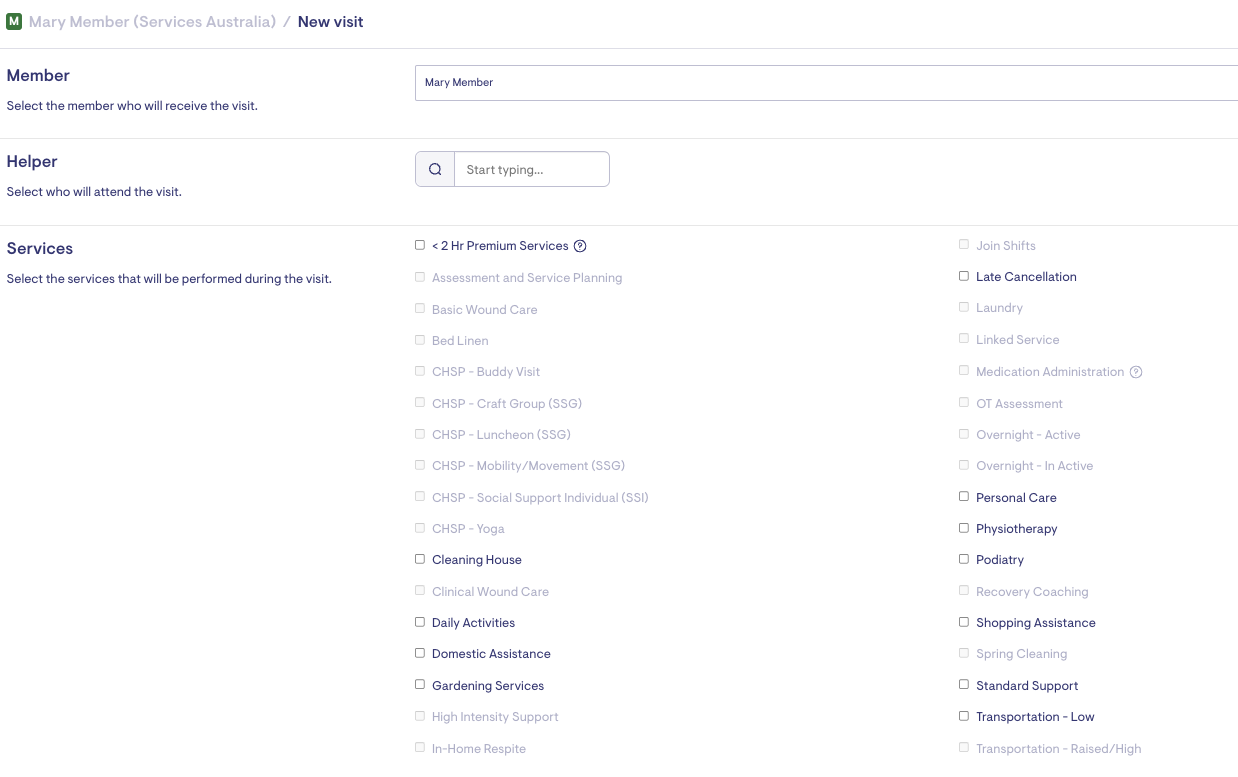This screenshot has width=1238, height=777.
Task: Select the Cleaning House checkbox
Action: click(420, 559)
